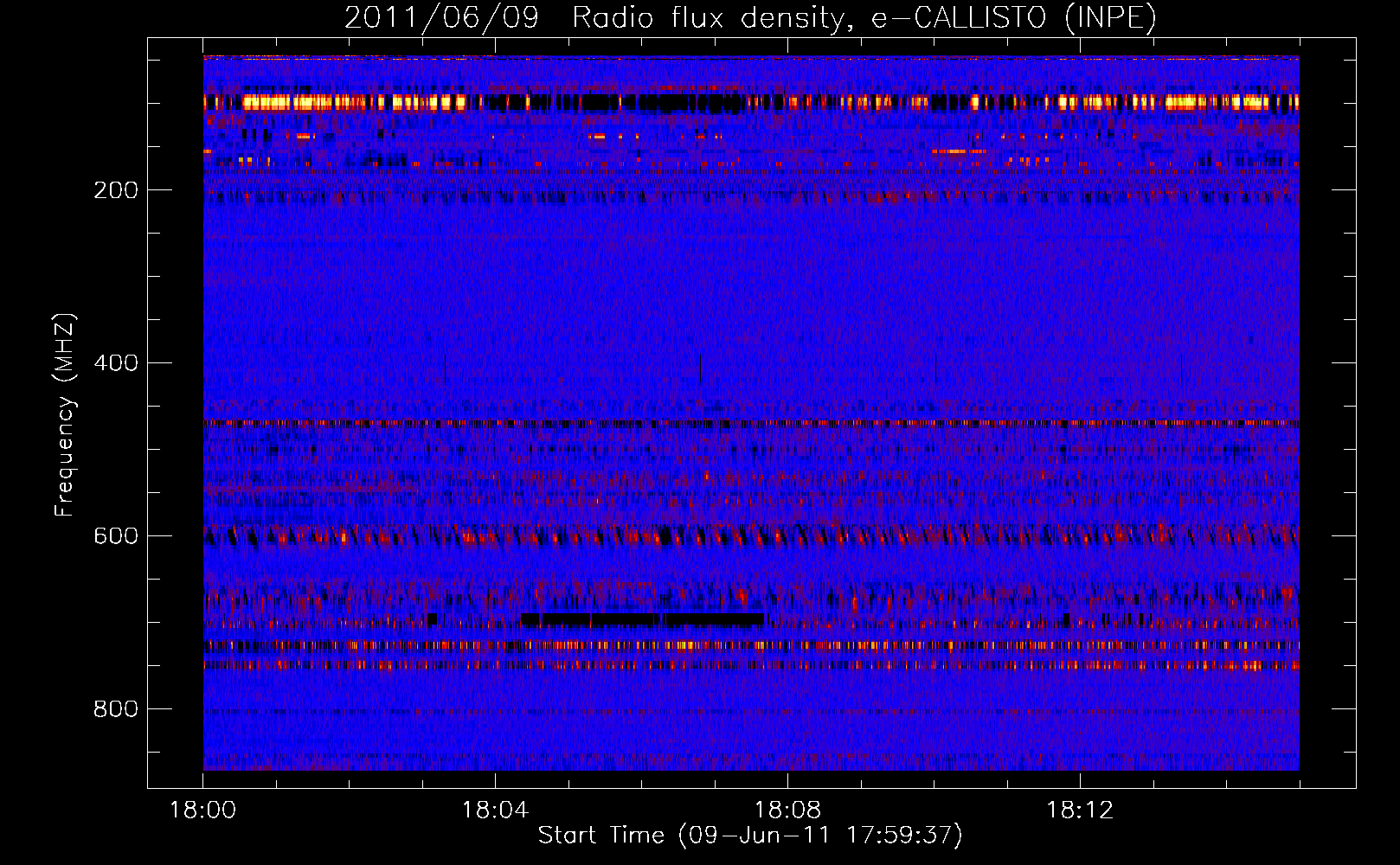The width and height of the screenshot is (1400, 865).
Task: Click the 18:00 time tick label
Action: pos(203,810)
